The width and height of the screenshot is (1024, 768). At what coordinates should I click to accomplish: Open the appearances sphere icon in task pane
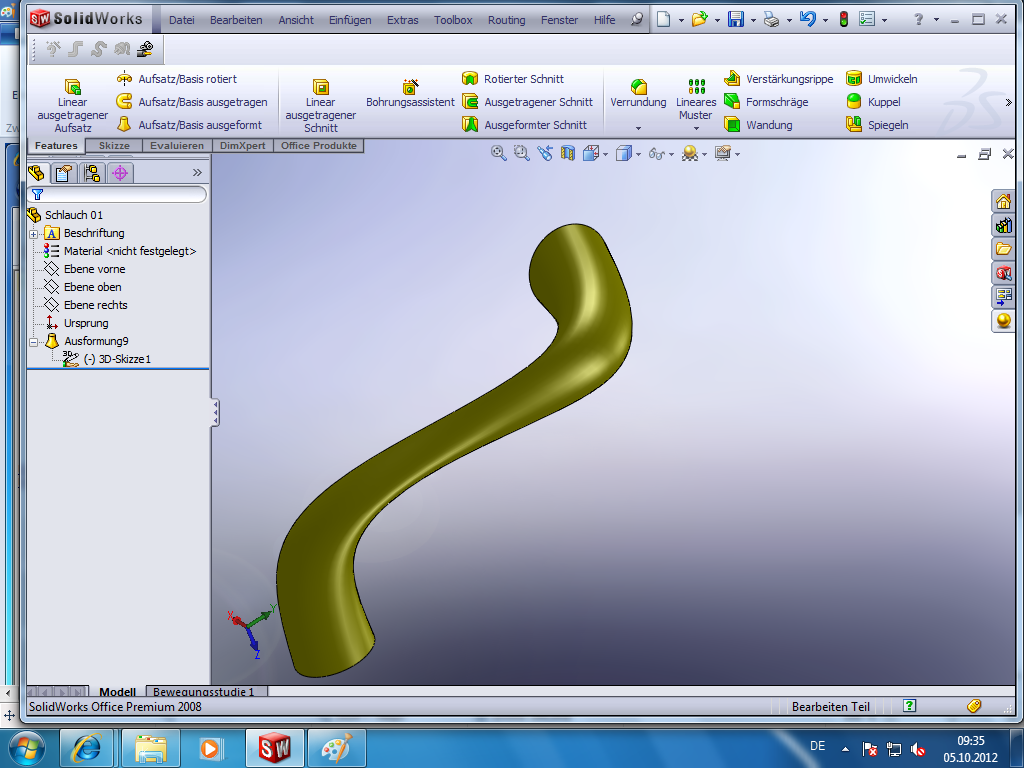[1003, 321]
